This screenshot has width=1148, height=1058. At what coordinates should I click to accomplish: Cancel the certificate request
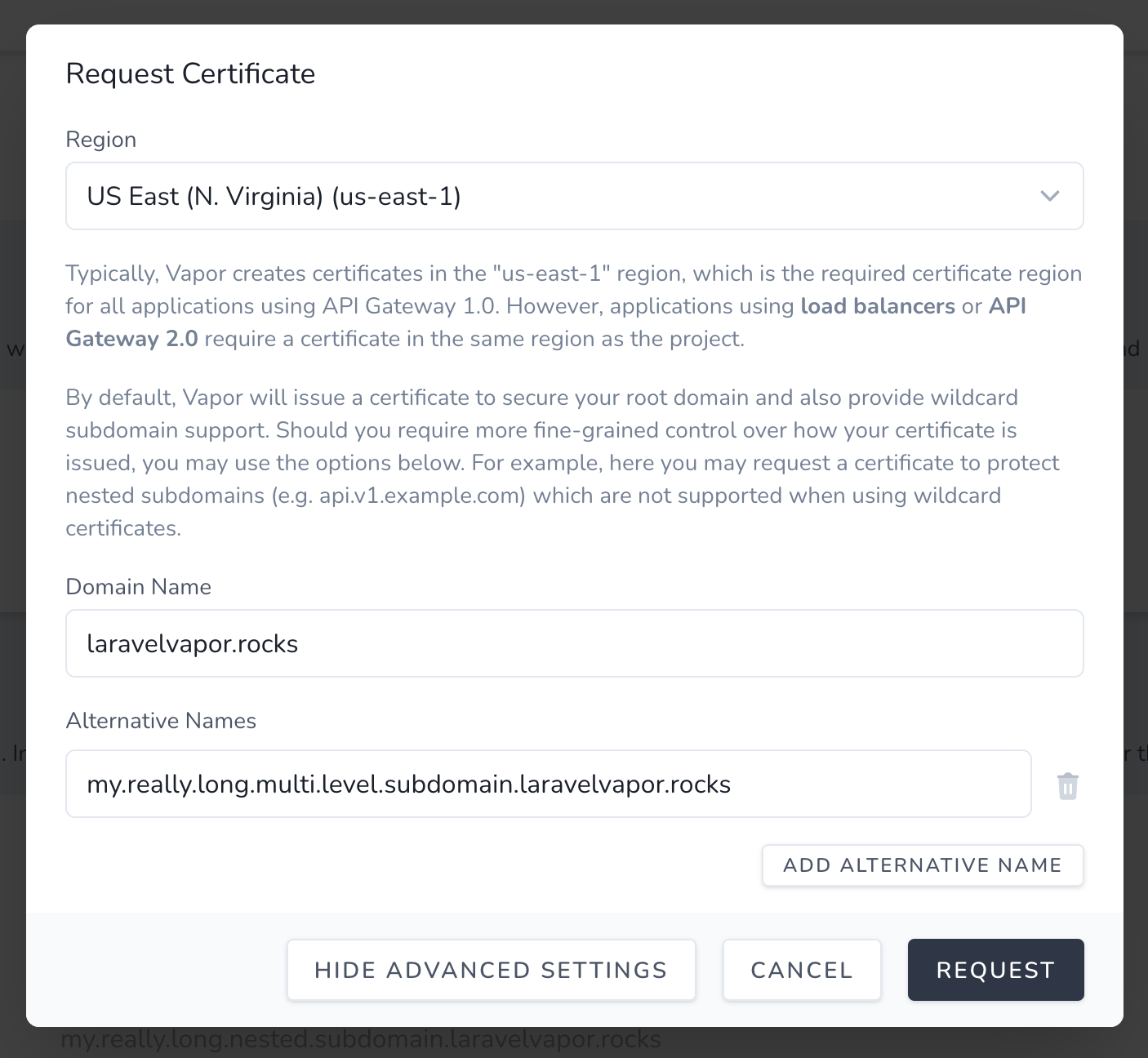[x=802, y=970]
